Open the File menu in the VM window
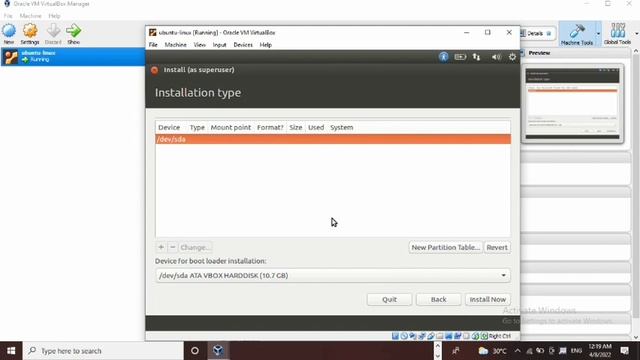Image resolution: width=640 pixels, height=360 pixels. [153, 45]
